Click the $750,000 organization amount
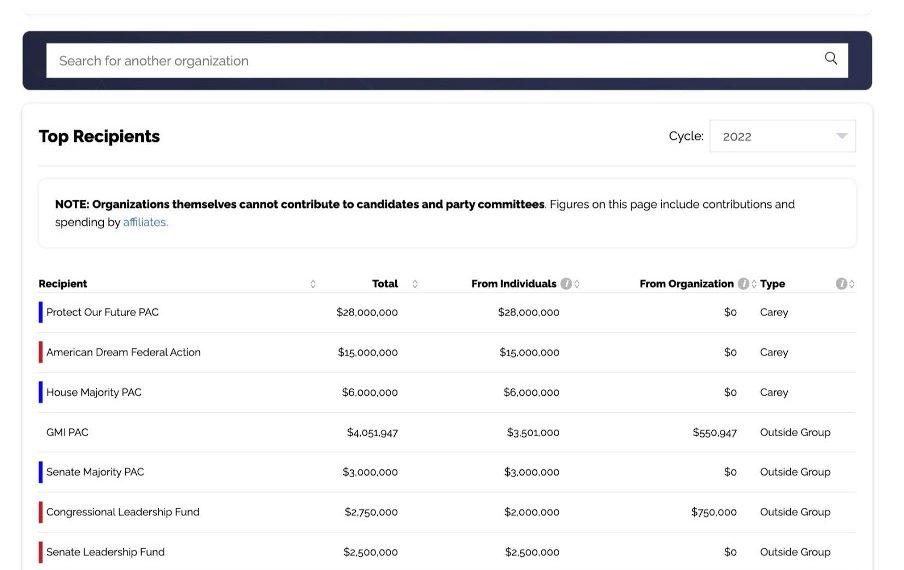Viewport: 904px width, 570px height. [x=714, y=512]
